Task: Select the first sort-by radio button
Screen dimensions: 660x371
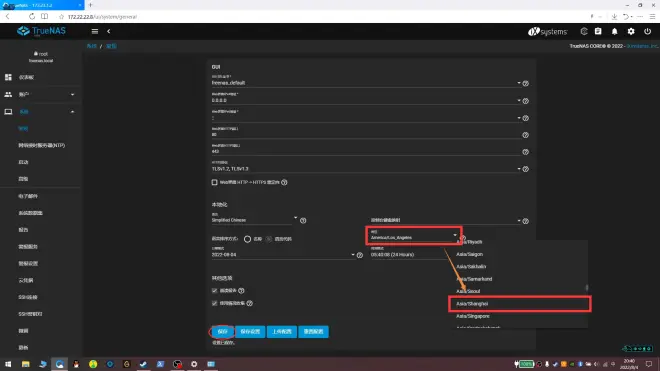Action: (248, 239)
